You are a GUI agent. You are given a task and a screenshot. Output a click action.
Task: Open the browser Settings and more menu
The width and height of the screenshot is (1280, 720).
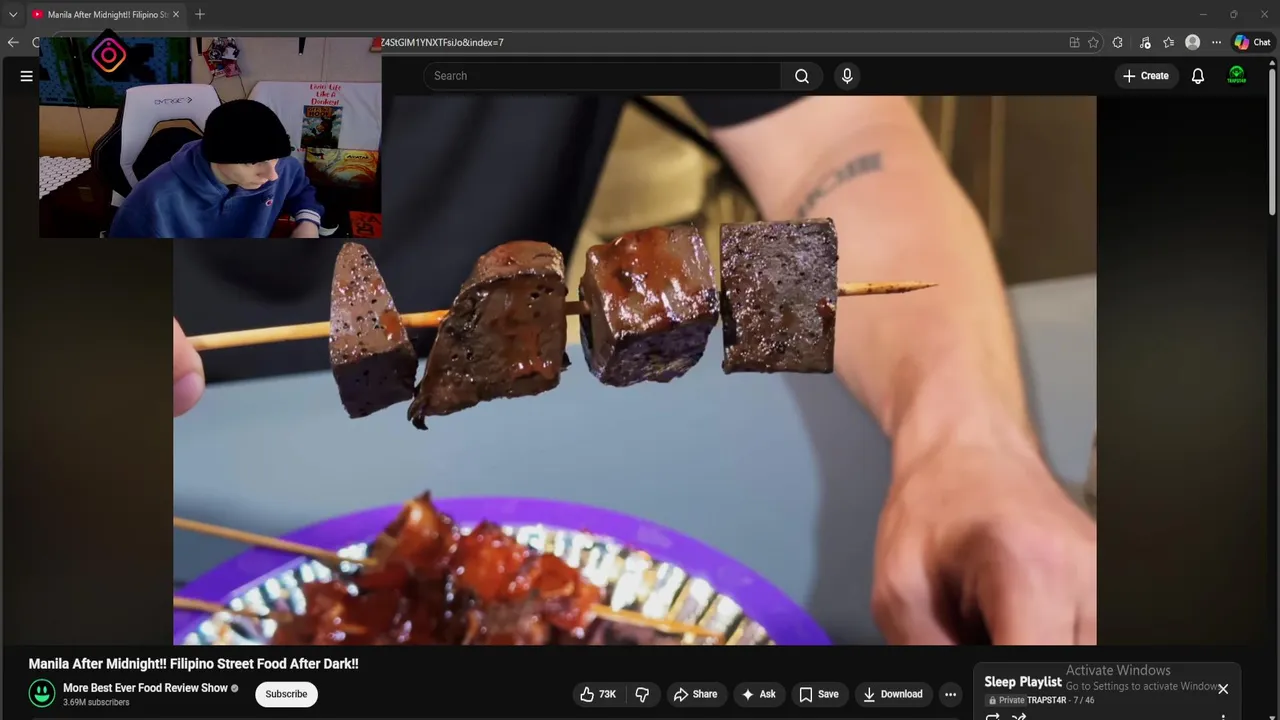(x=1216, y=42)
